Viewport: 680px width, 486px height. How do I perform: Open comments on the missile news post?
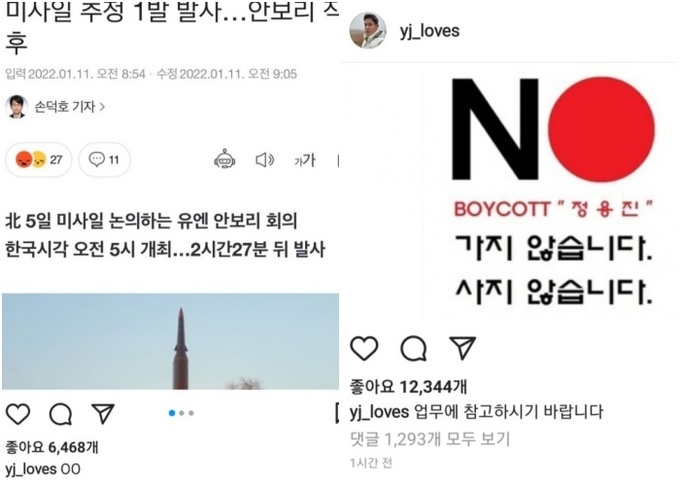(x=60, y=414)
